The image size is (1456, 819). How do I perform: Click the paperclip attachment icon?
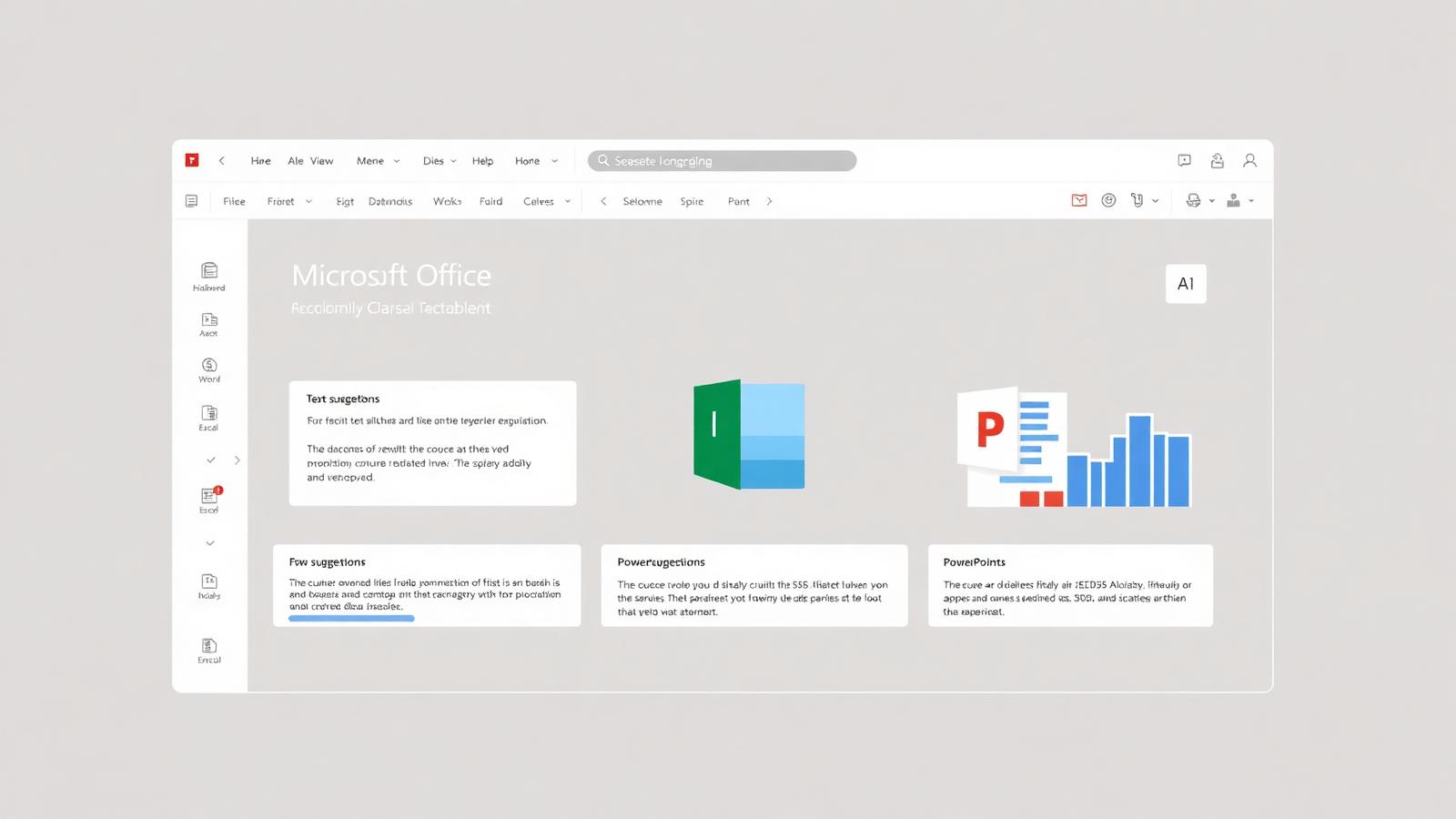[1137, 200]
